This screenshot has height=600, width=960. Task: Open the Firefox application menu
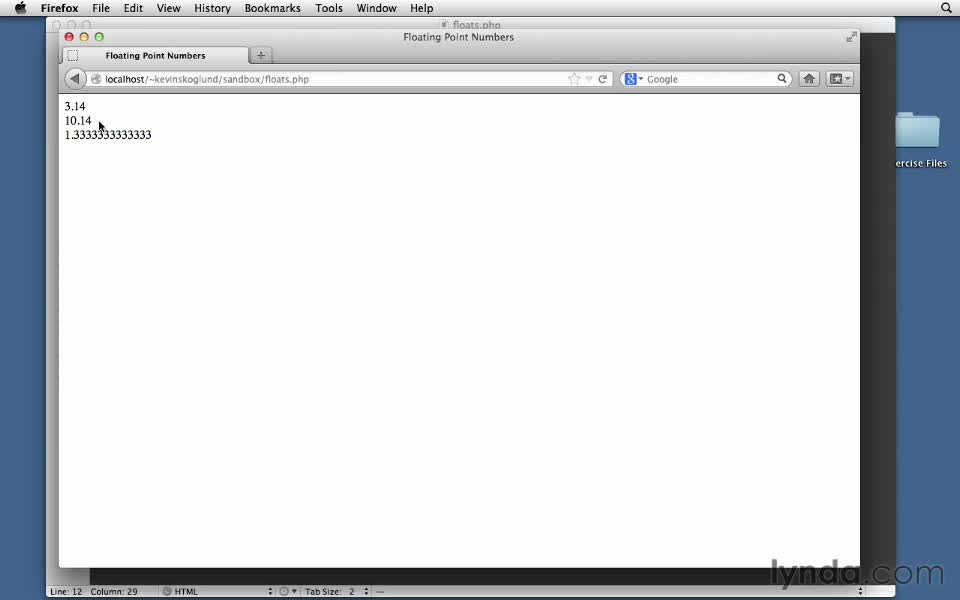(x=59, y=8)
